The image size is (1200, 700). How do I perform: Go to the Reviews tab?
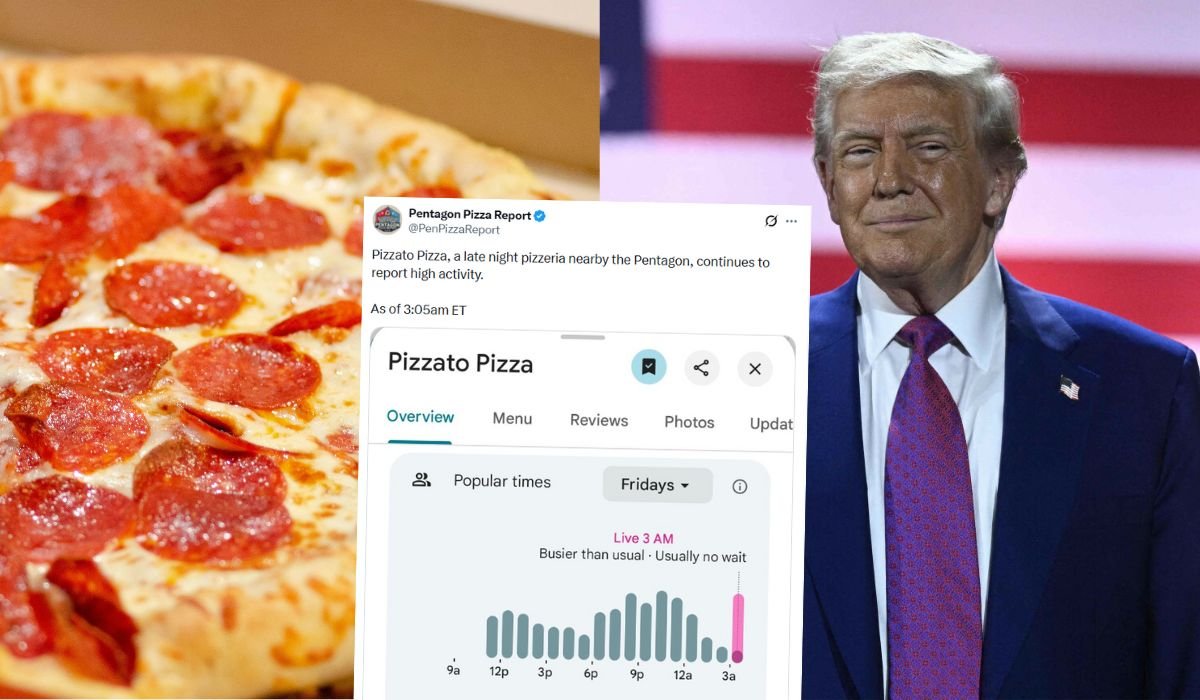coord(599,420)
